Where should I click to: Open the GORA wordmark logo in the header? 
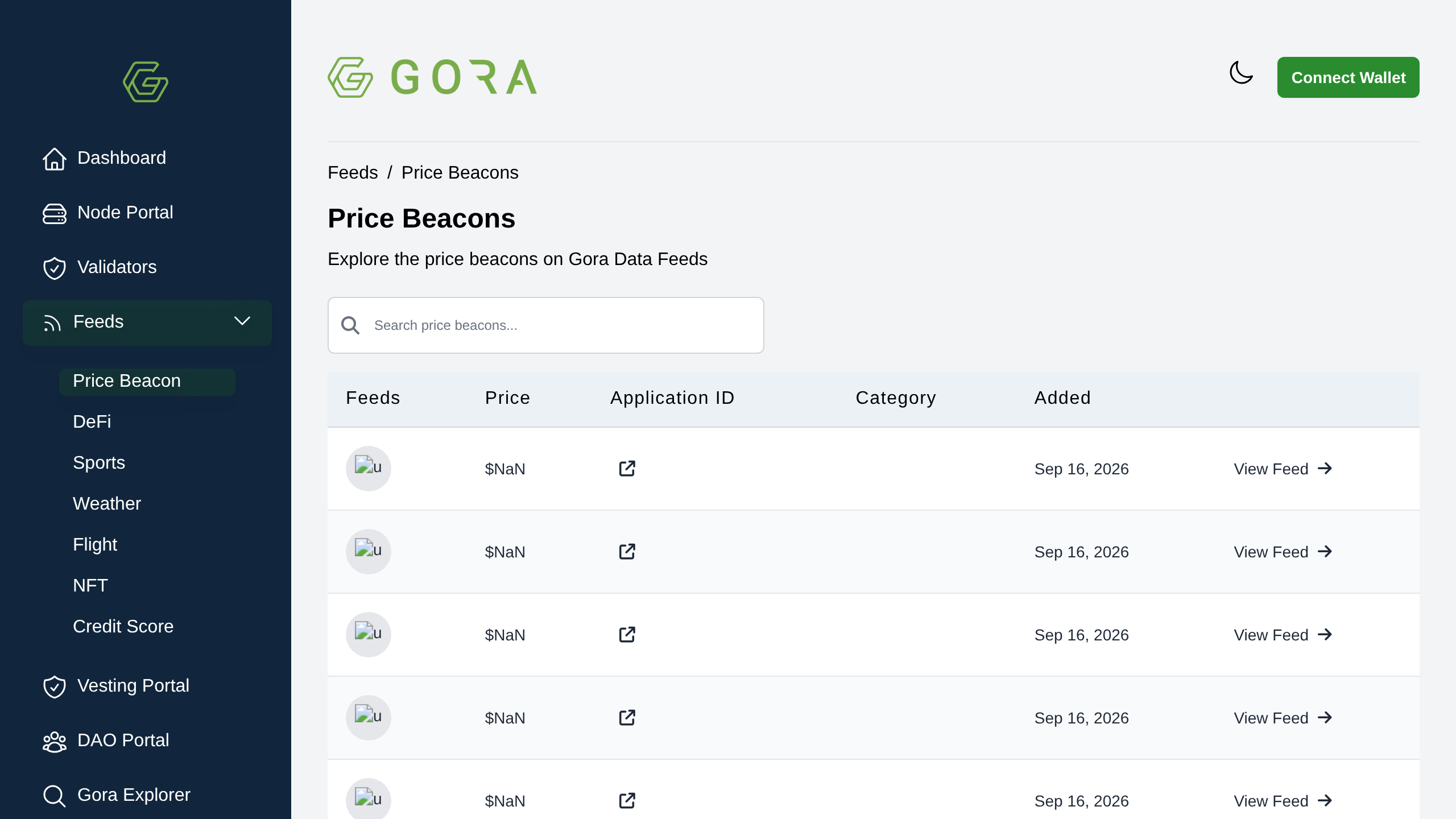click(432, 77)
